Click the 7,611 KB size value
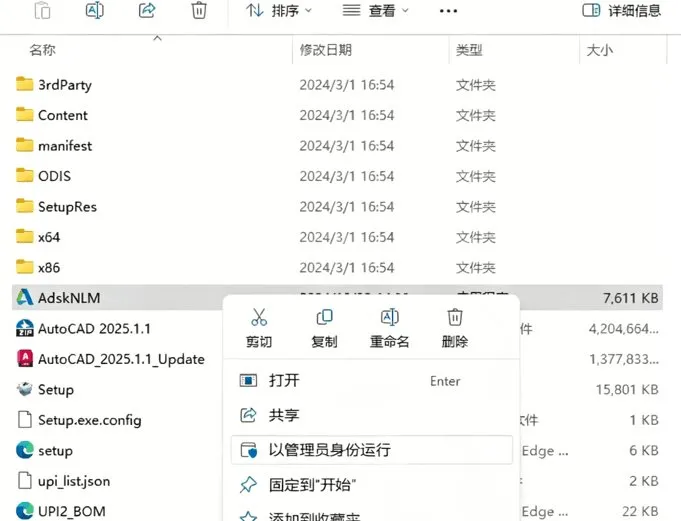 [x=631, y=298]
